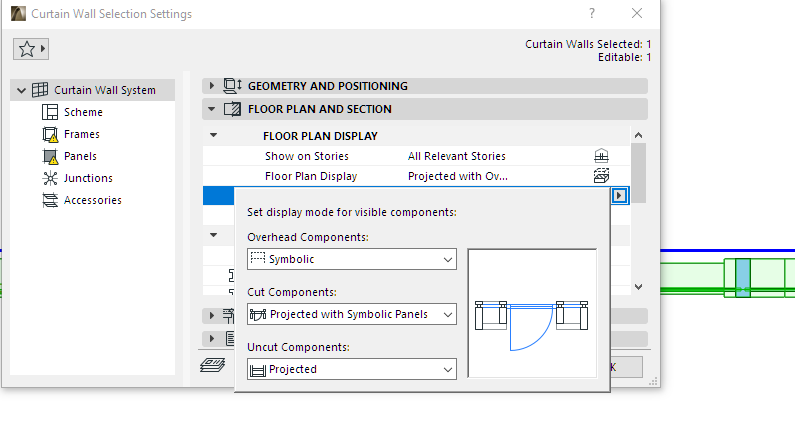
Task: Open the Cut Components dropdown
Action: pos(351,314)
